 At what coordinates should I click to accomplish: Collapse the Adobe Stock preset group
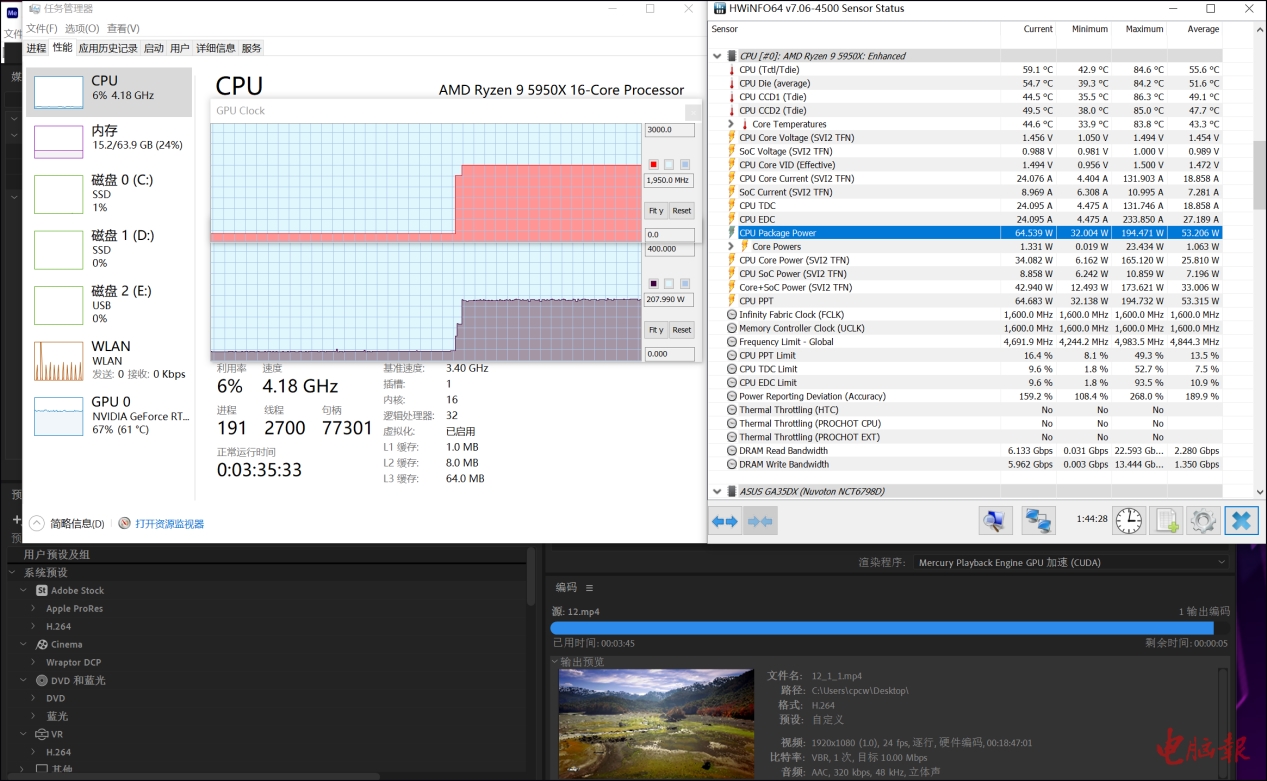click(x=25, y=591)
